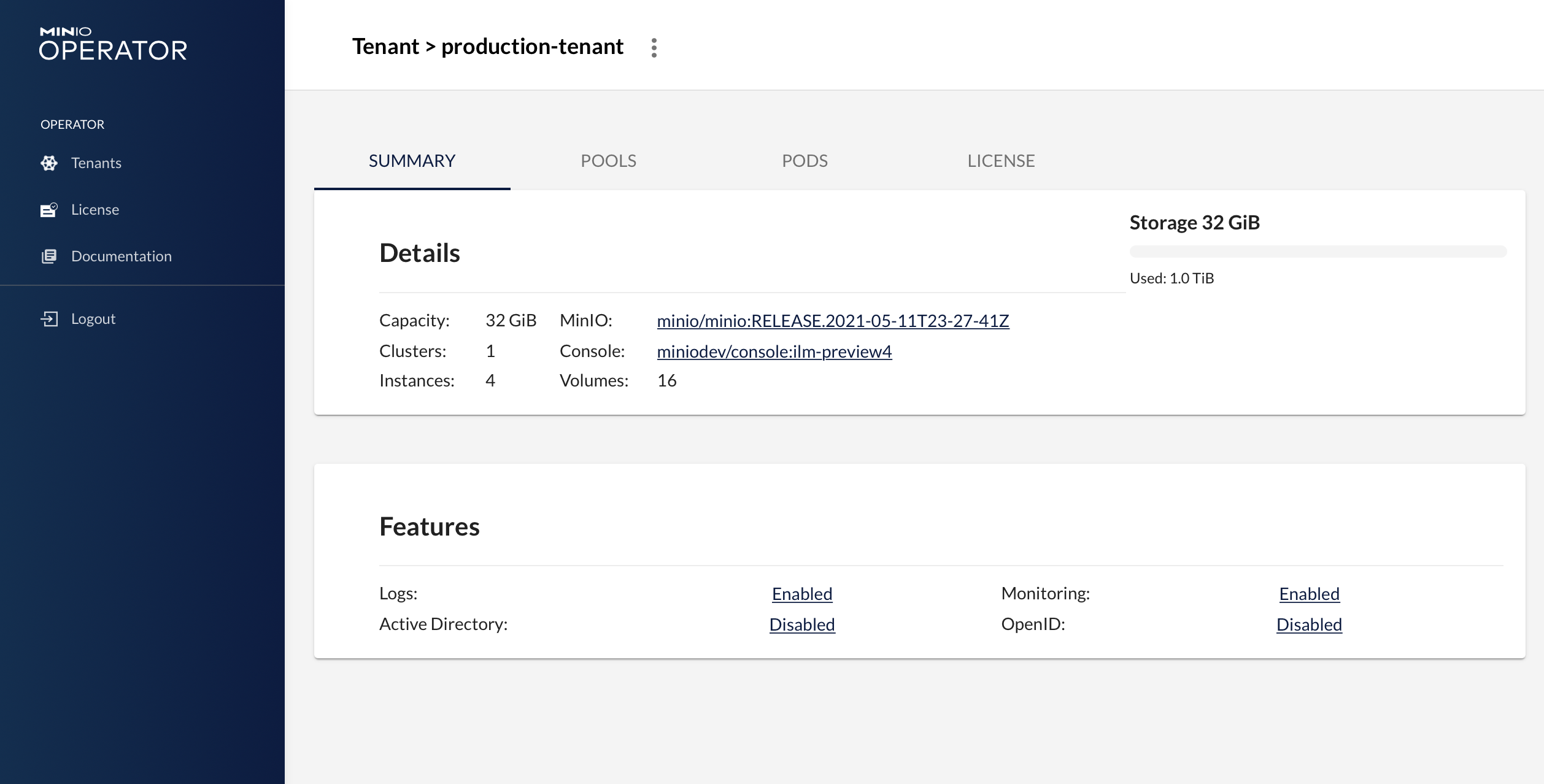Click the 'Console:' label
The image size is (1544, 784).
click(x=592, y=351)
